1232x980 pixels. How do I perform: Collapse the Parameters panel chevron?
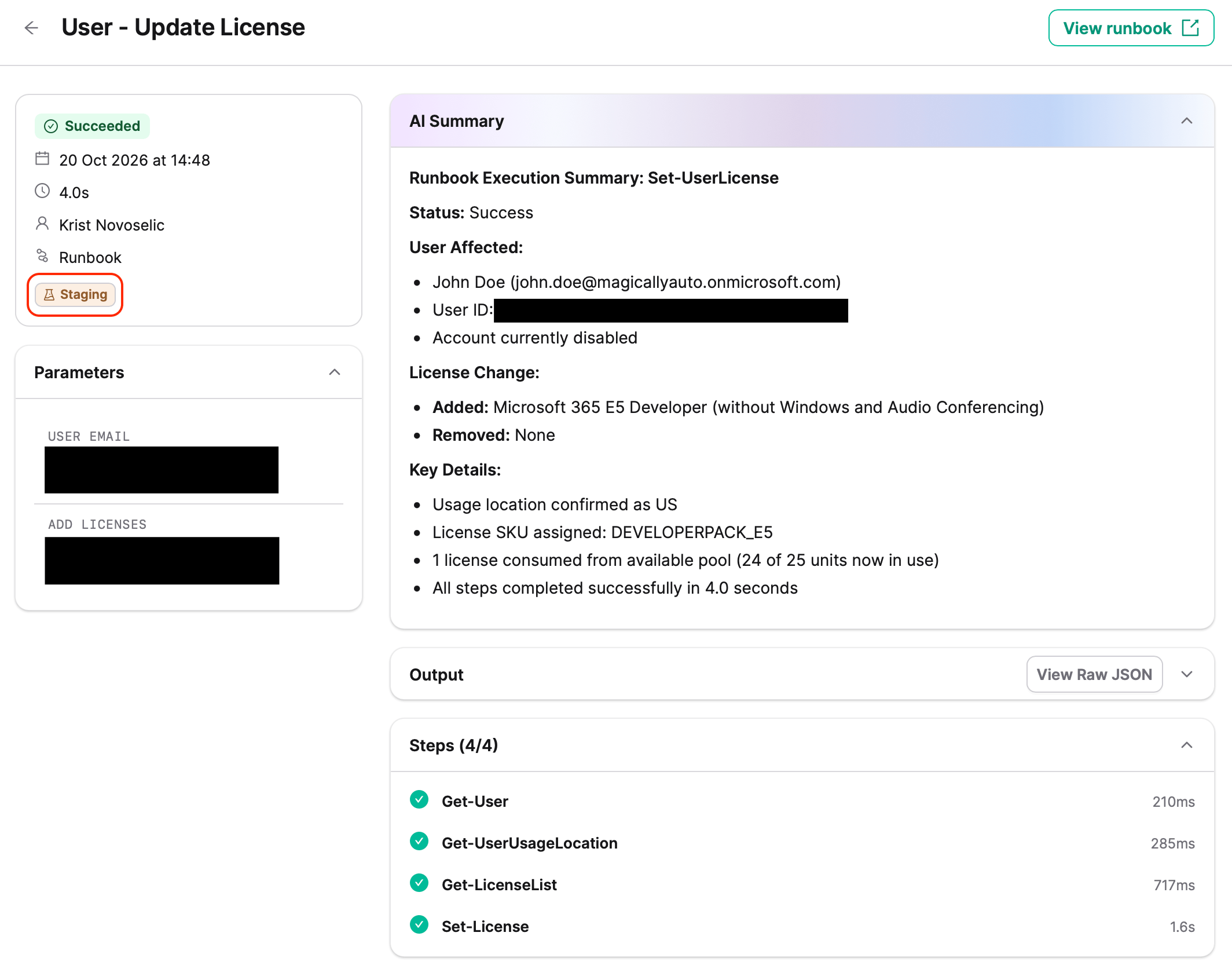coord(335,372)
